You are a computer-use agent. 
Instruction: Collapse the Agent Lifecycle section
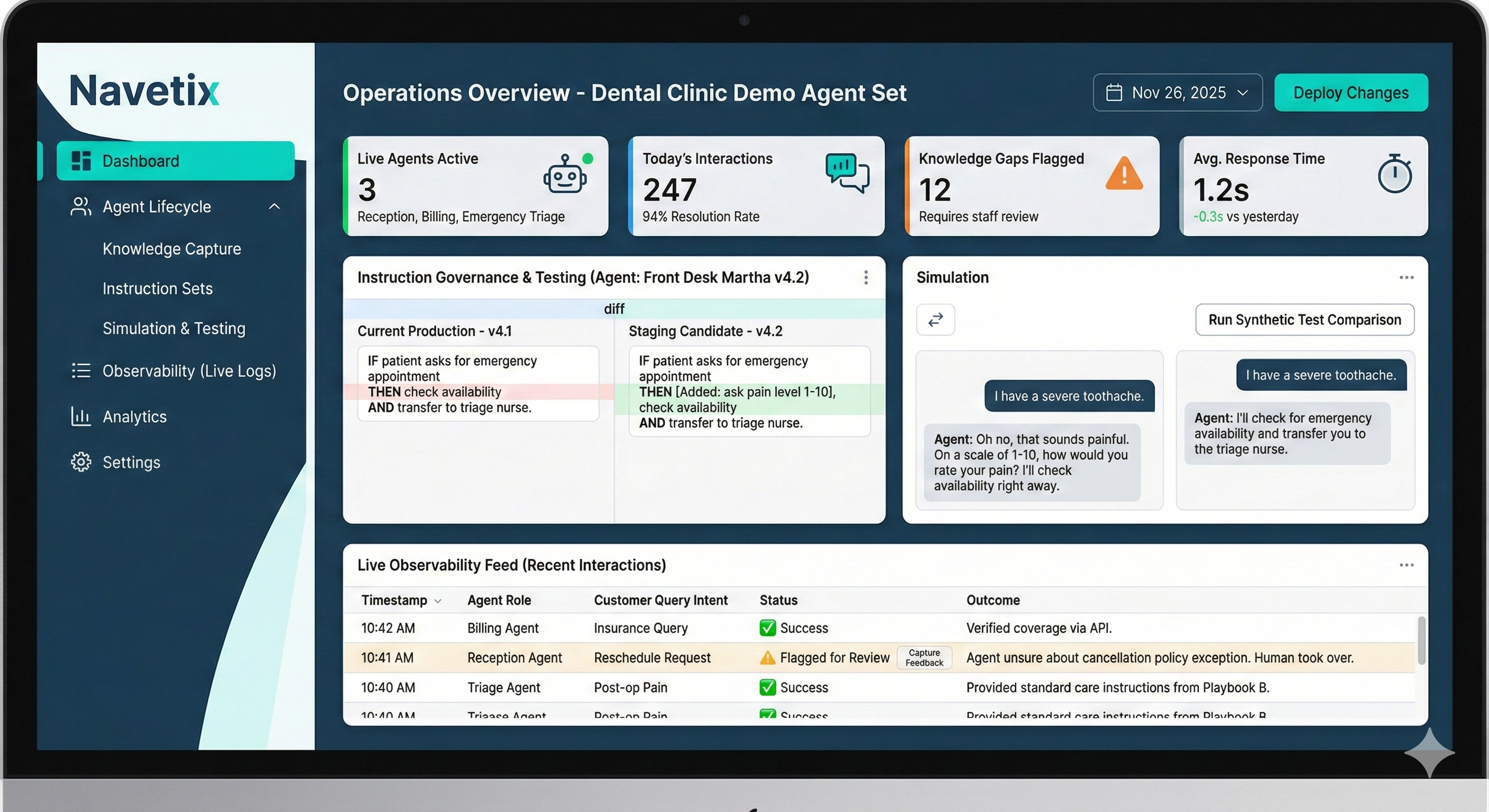coord(274,206)
